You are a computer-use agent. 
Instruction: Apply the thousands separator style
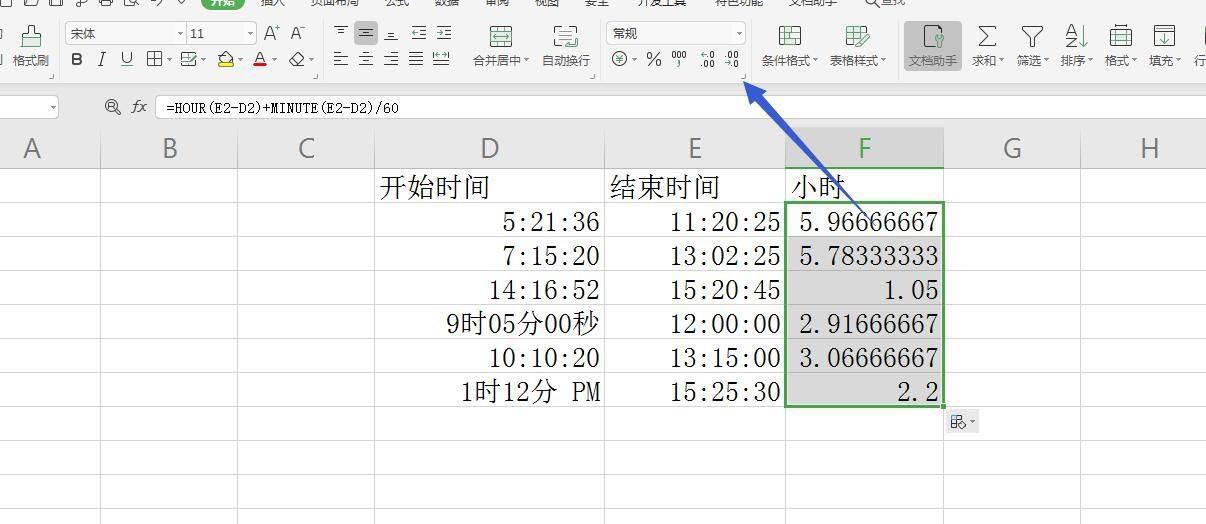pyautogui.click(x=680, y=60)
